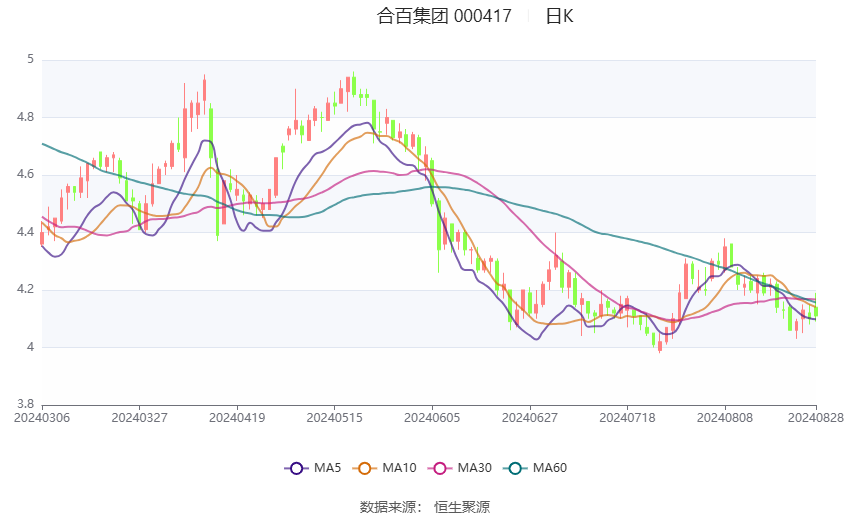Toggle the MA30 legend series

point(460,468)
